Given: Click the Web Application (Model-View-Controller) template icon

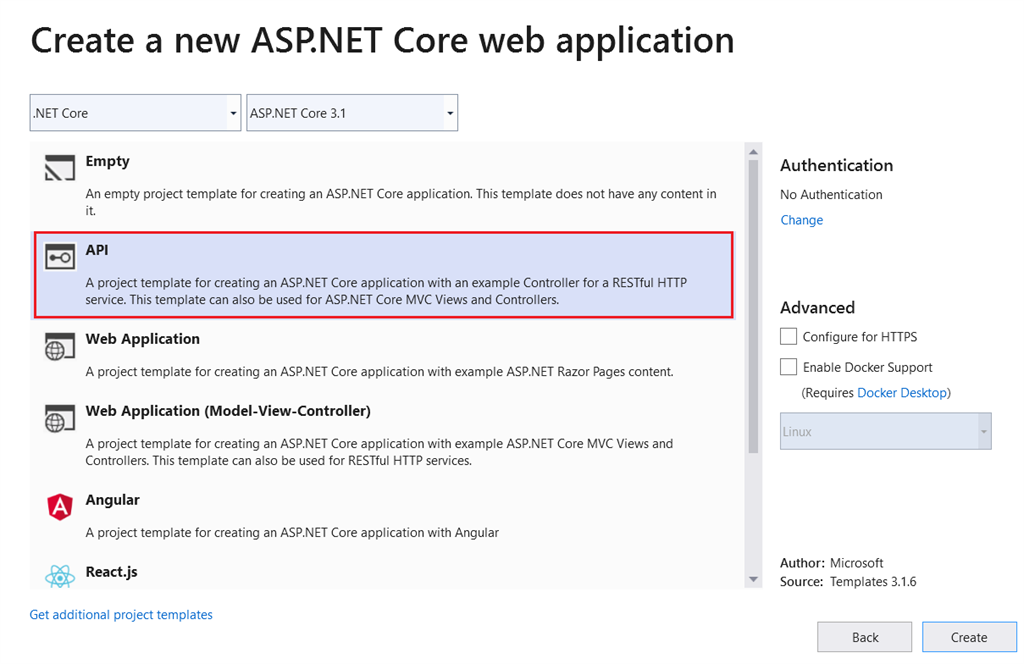Looking at the screenshot, I should pyautogui.click(x=60, y=418).
